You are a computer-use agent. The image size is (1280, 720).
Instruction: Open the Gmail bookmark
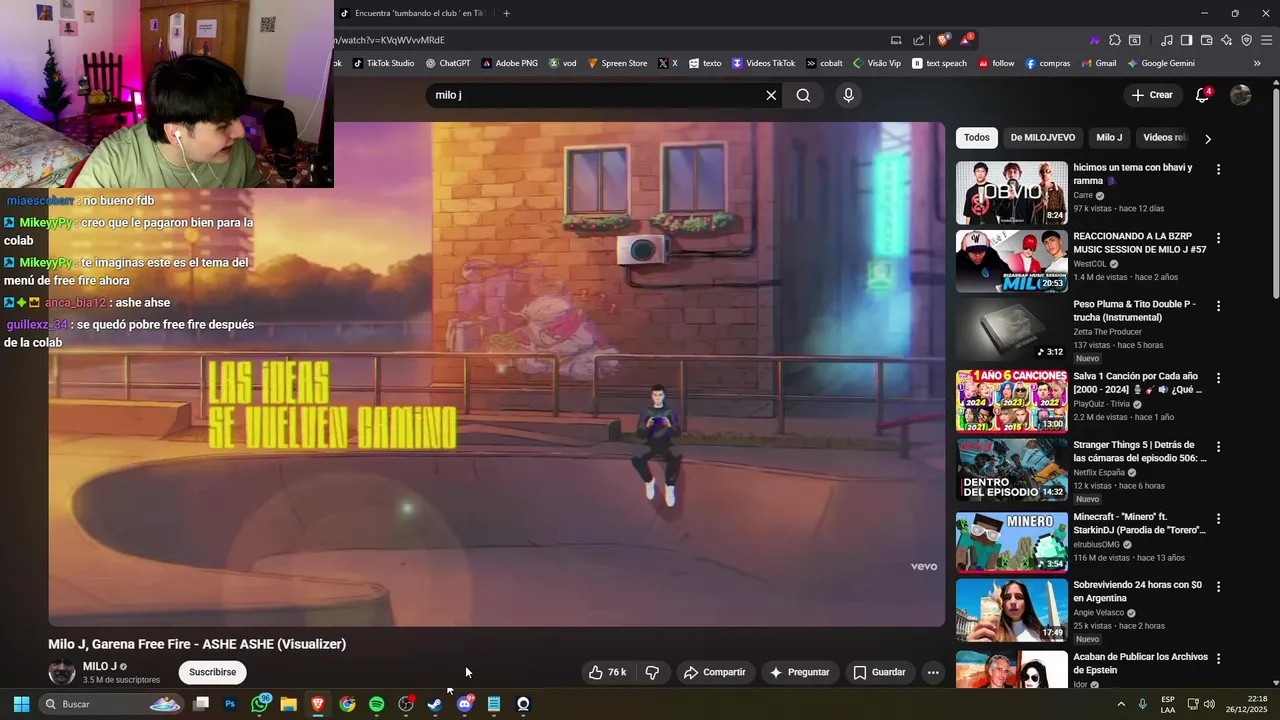pyautogui.click(x=1098, y=63)
